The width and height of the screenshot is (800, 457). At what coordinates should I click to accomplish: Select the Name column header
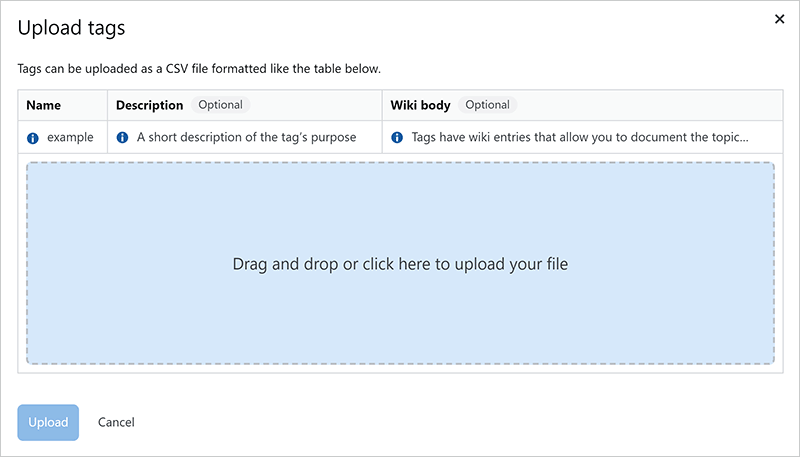click(x=44, y=105)
